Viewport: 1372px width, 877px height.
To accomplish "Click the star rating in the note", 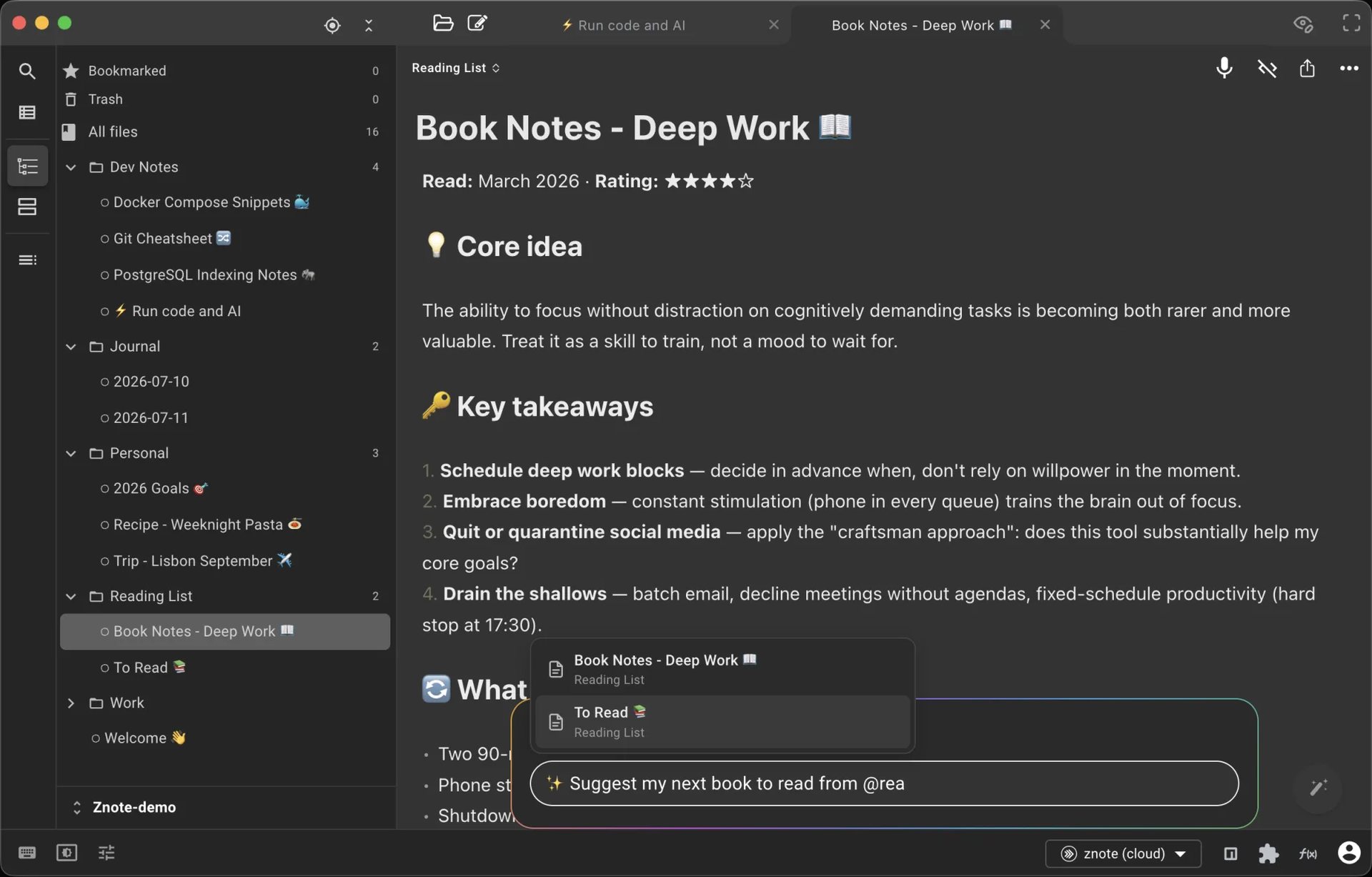I will (x=709, y=181).
